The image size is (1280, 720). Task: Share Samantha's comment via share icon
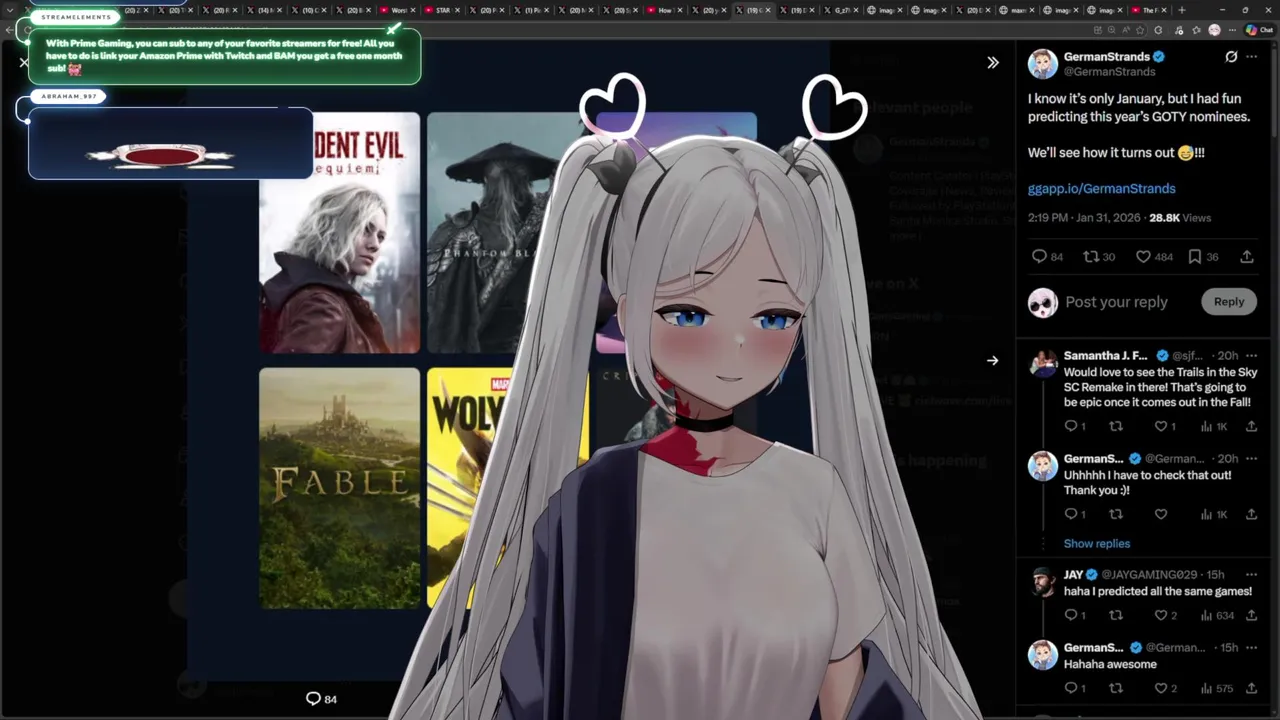point(1251,426)
